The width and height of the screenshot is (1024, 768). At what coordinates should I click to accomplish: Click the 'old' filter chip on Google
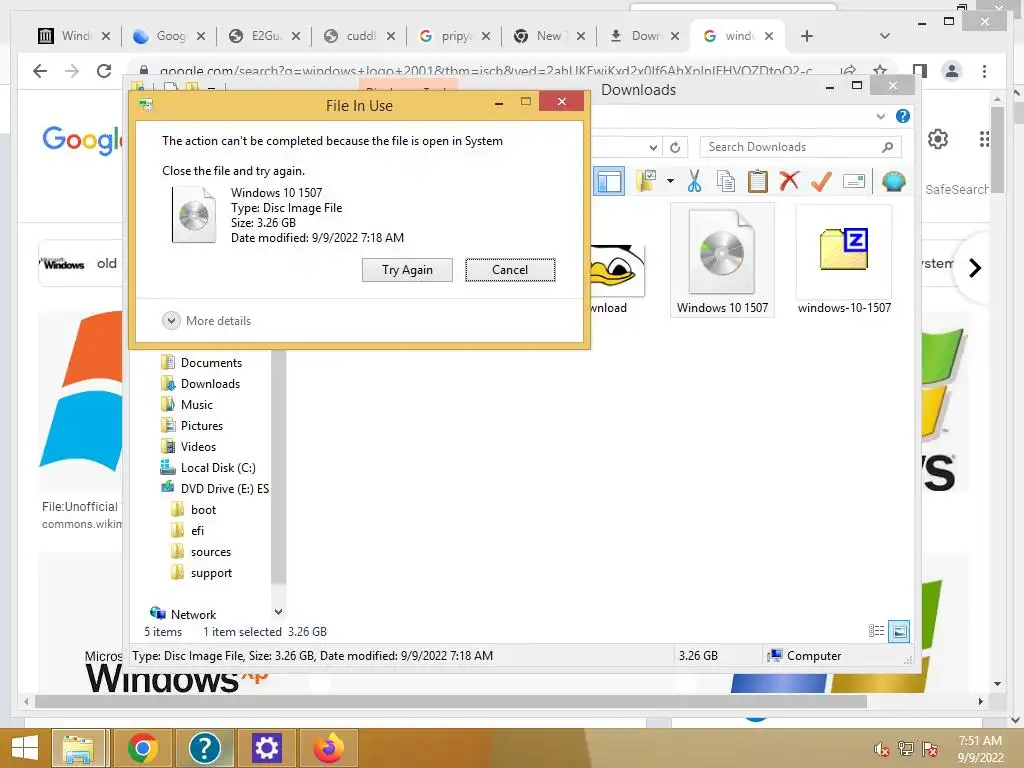point(80,263)
